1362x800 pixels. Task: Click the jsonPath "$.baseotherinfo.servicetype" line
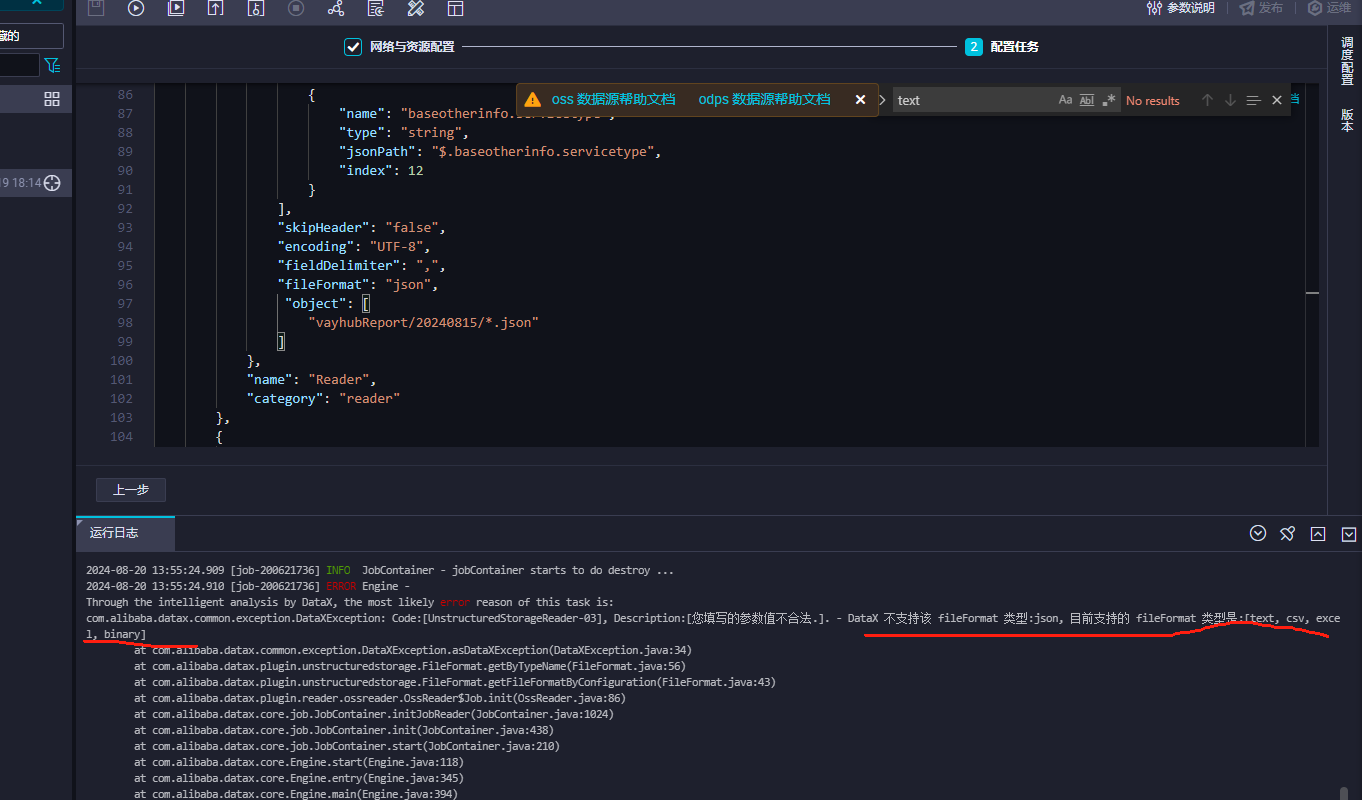[500, 152]
